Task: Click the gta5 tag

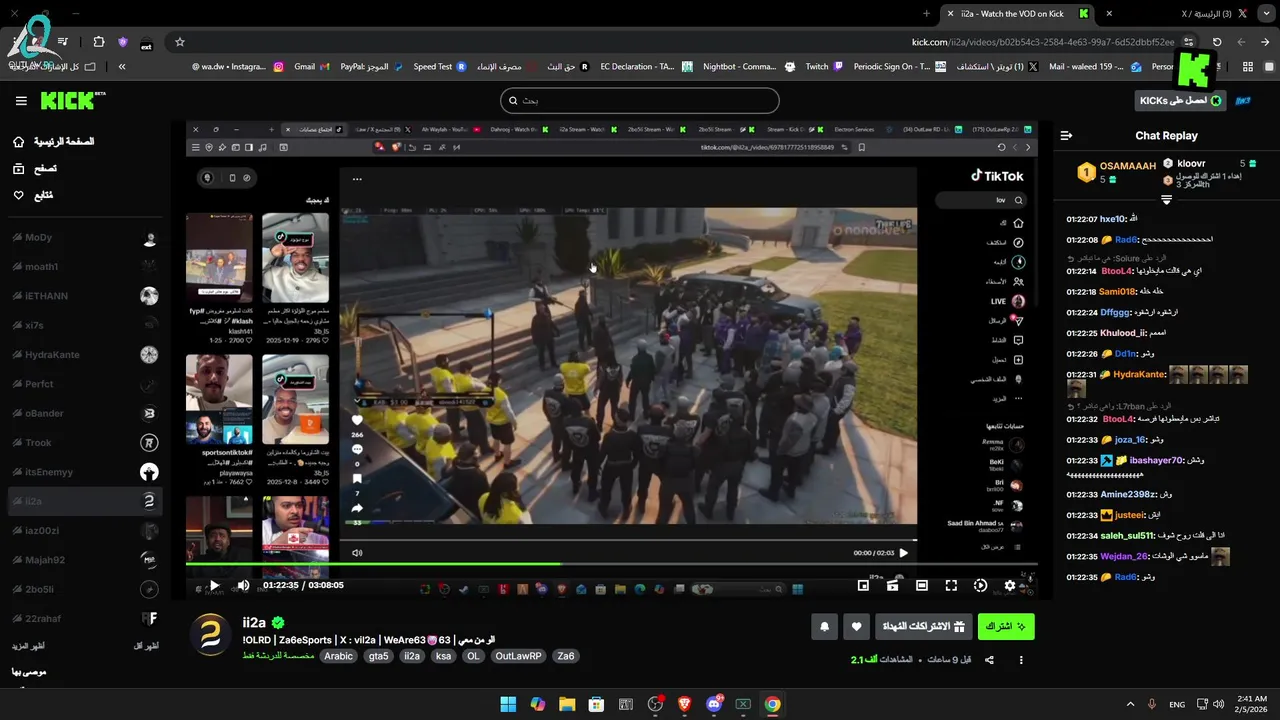Action: point(378,656)
